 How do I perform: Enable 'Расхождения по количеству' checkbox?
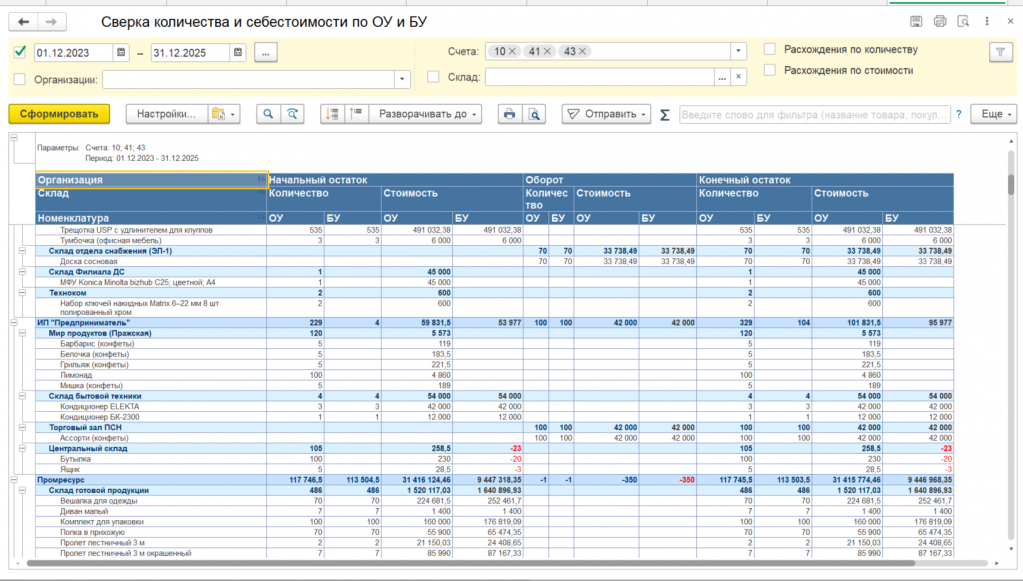pyautogui.click(x=770, y=49)
